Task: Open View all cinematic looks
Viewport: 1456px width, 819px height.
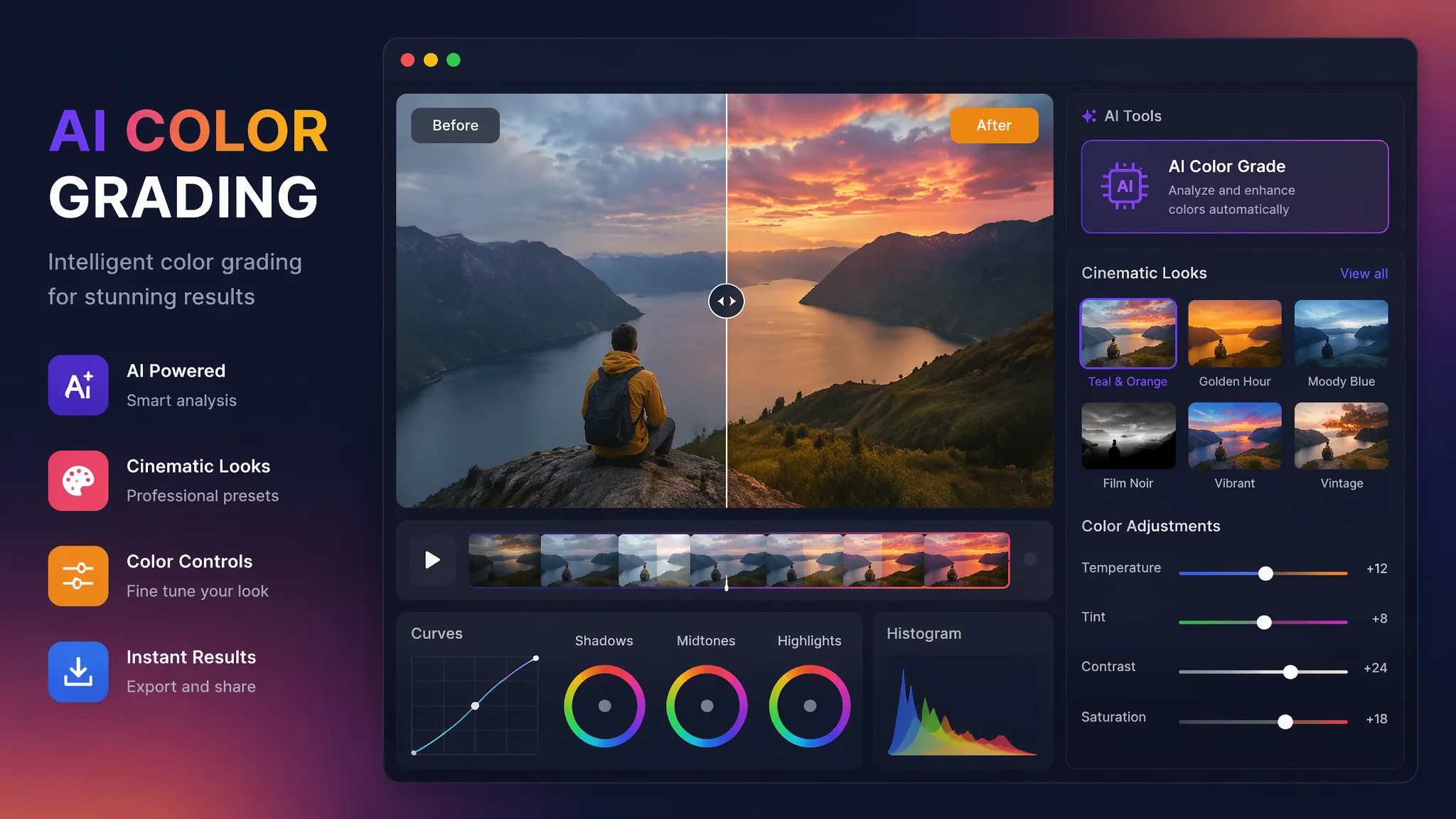Action: pos(1364,274)
